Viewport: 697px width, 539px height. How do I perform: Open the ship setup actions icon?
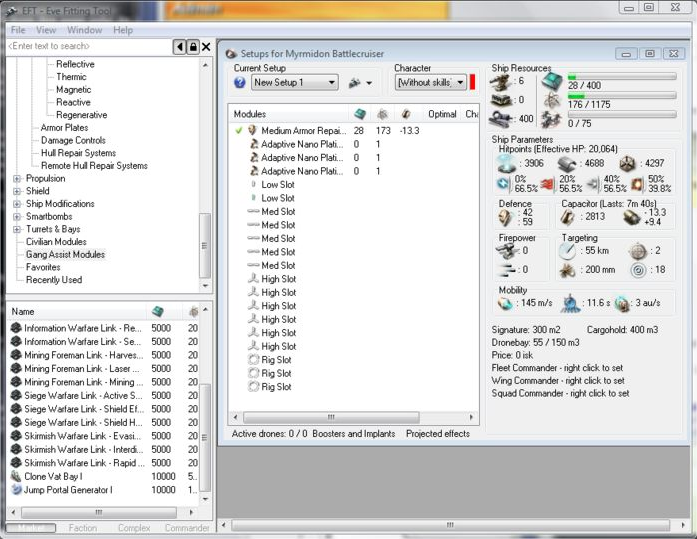tap(354, 83)
